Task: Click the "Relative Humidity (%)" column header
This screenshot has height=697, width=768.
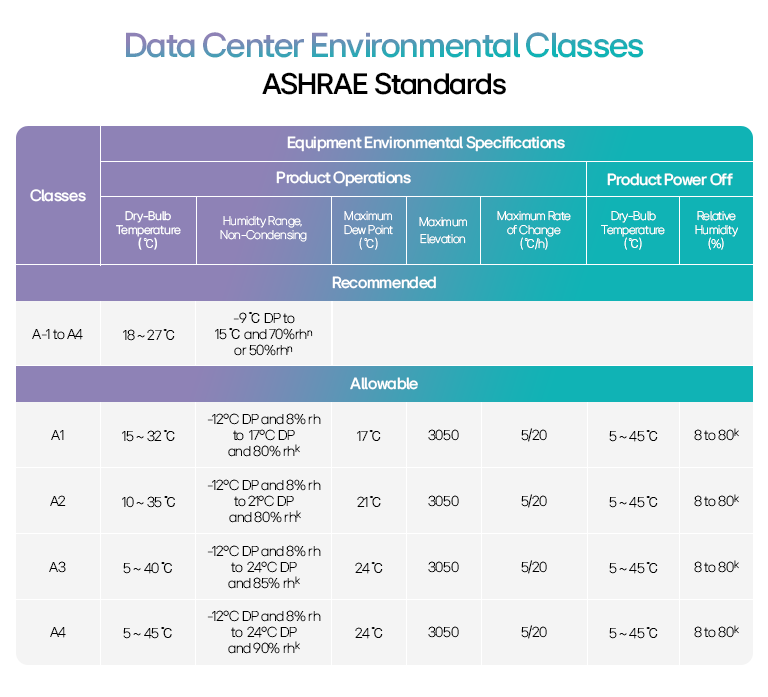Action: 716,229
